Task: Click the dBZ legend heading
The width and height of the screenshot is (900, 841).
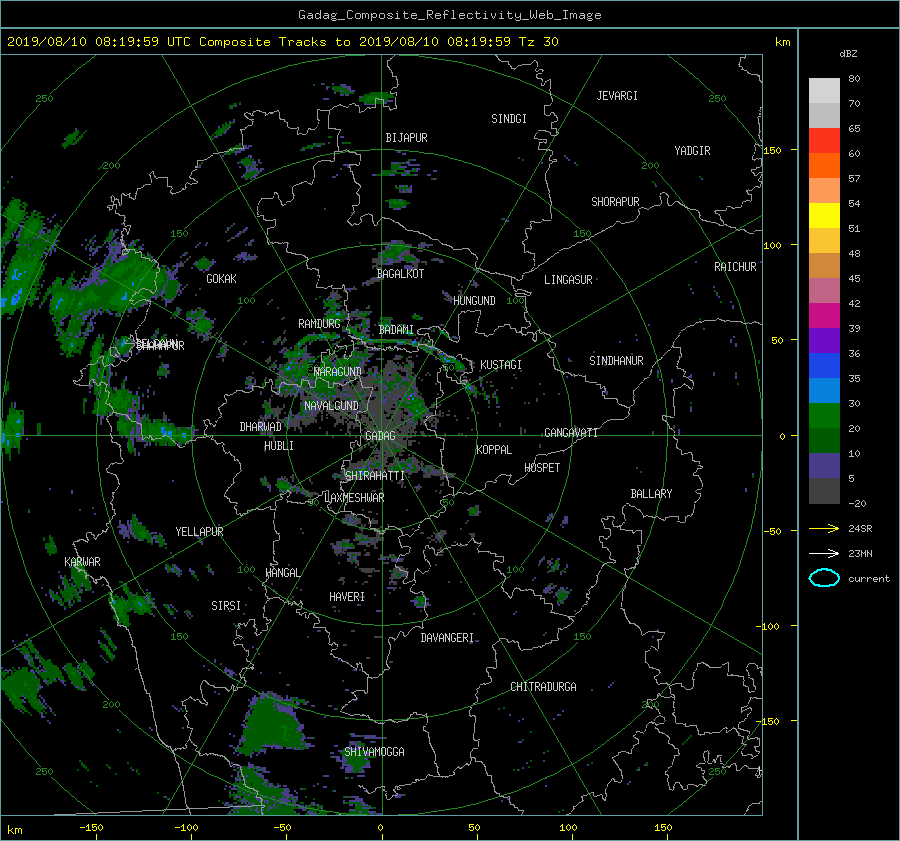Action: [848, 54]
